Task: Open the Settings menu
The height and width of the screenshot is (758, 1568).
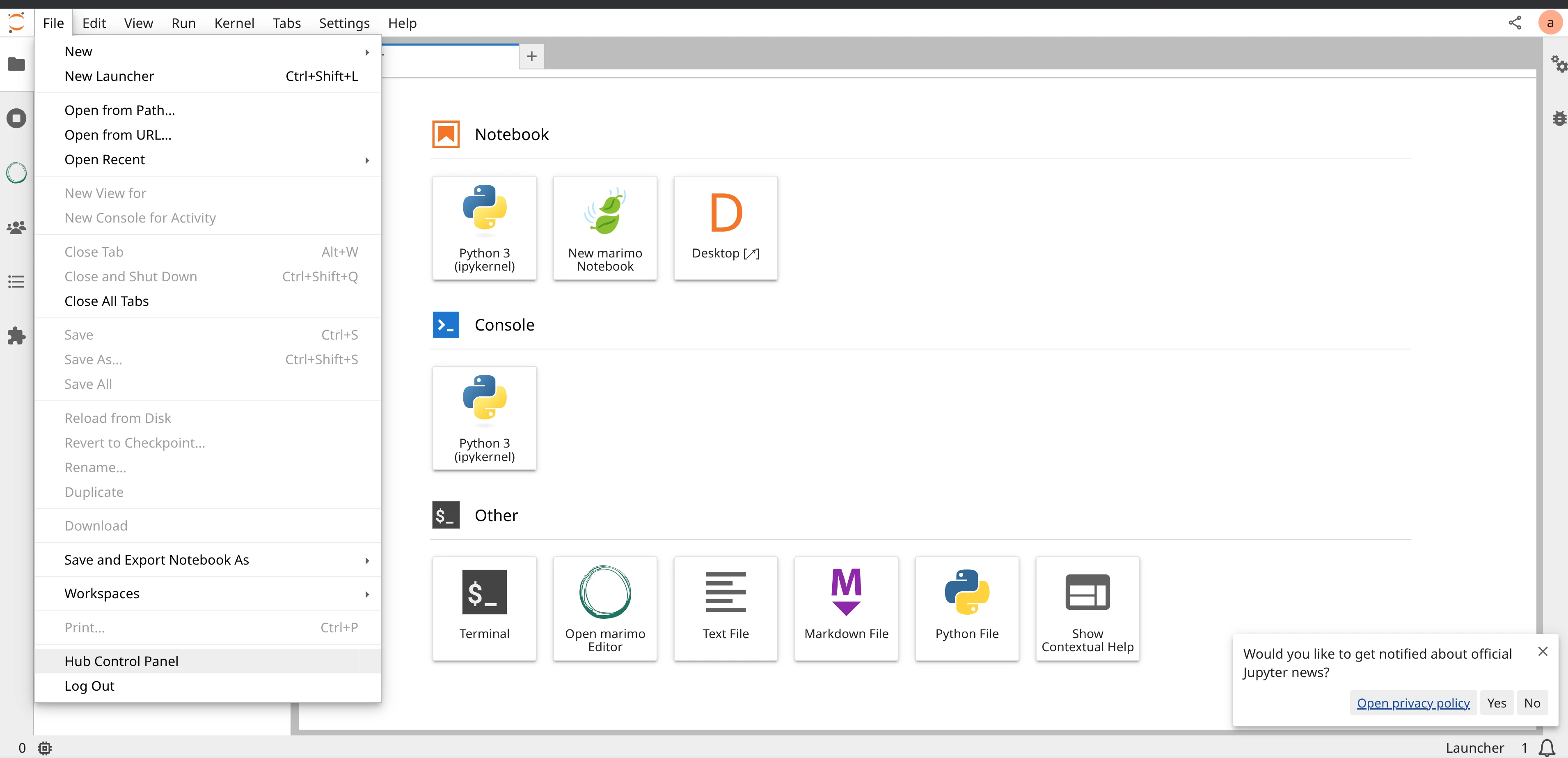Action: [344, 23]
